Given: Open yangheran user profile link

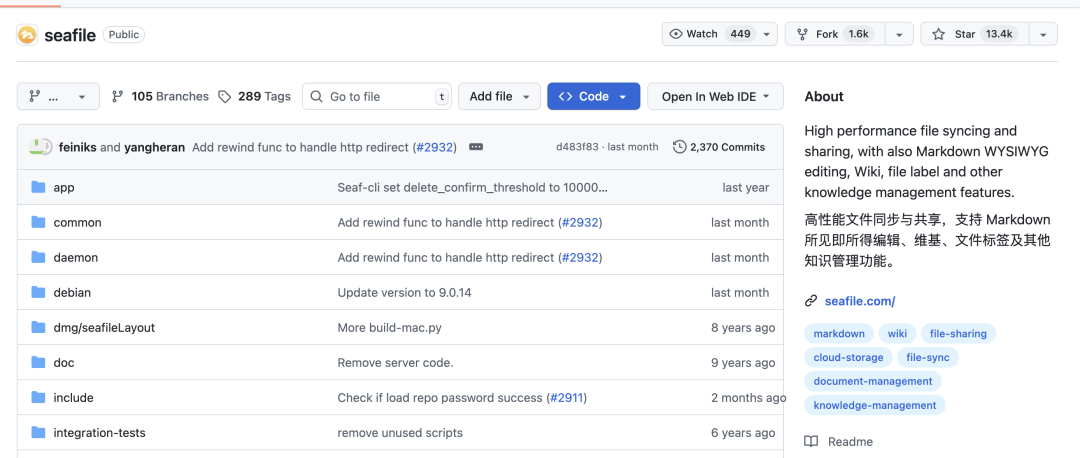Looking at the screenshot, I should click(154, 147).
